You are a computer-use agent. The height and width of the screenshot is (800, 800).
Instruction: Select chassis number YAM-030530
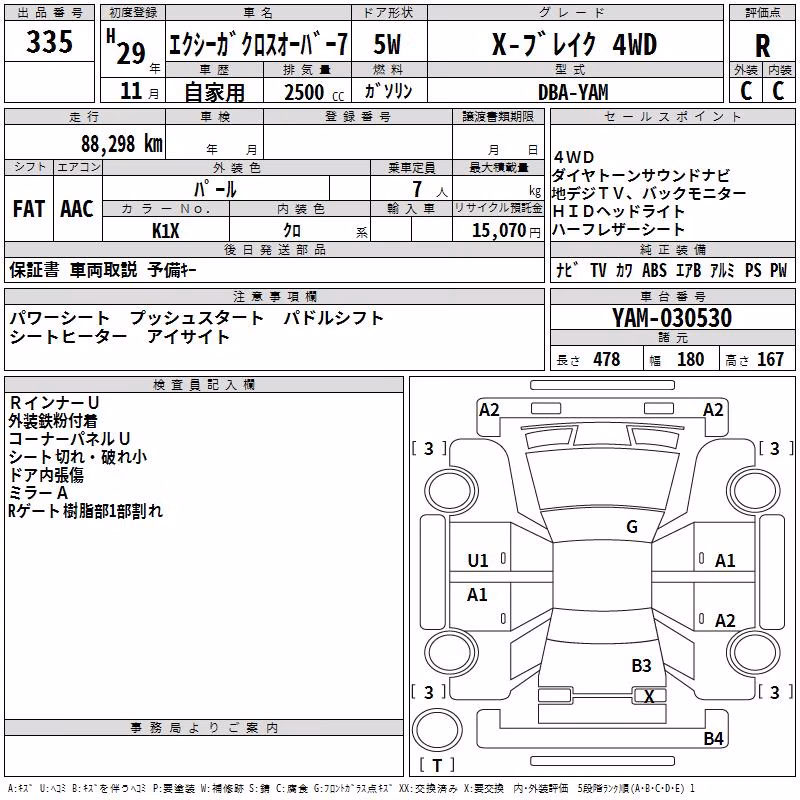point(672,318)
